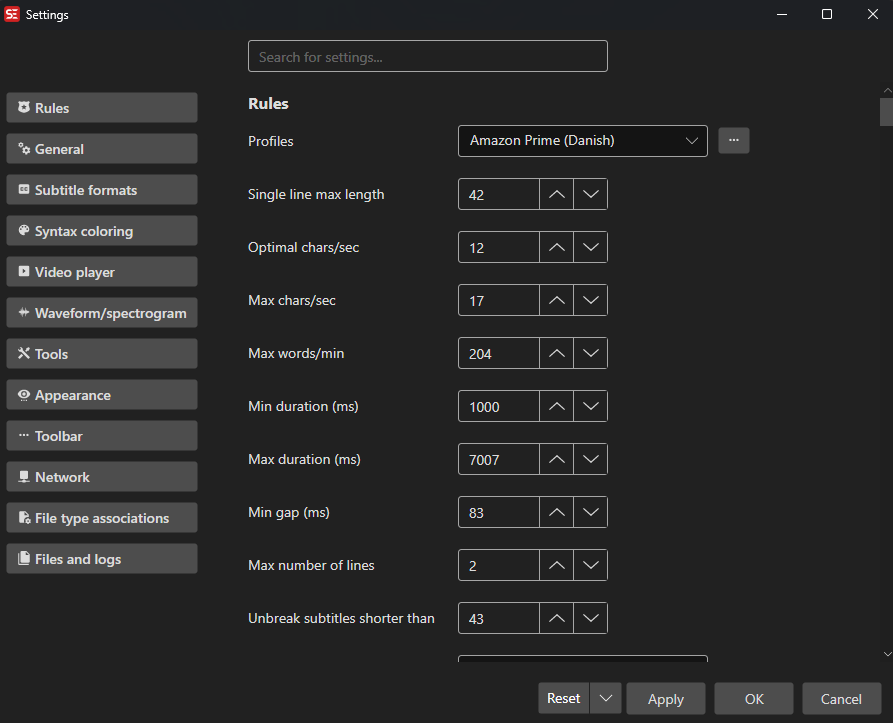Click the scrollbar down arrow
Image resolution: width=893 pixels, height=723 pixels.
click(887, 654)
